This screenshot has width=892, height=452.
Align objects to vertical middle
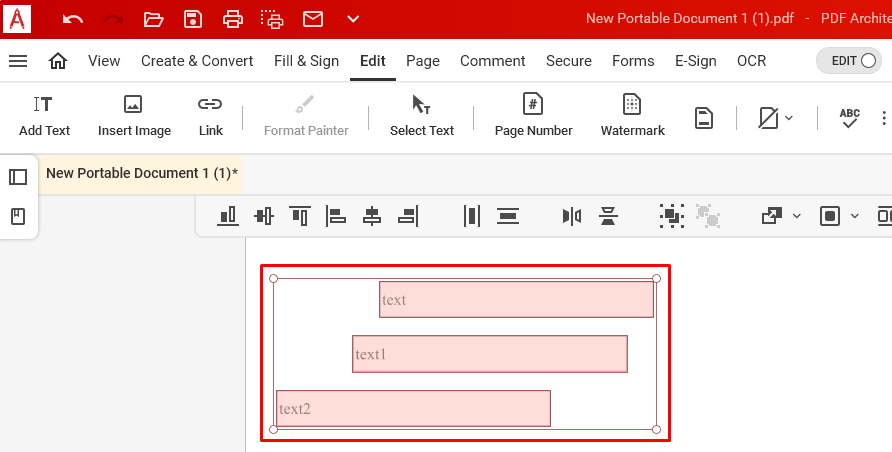264,216
